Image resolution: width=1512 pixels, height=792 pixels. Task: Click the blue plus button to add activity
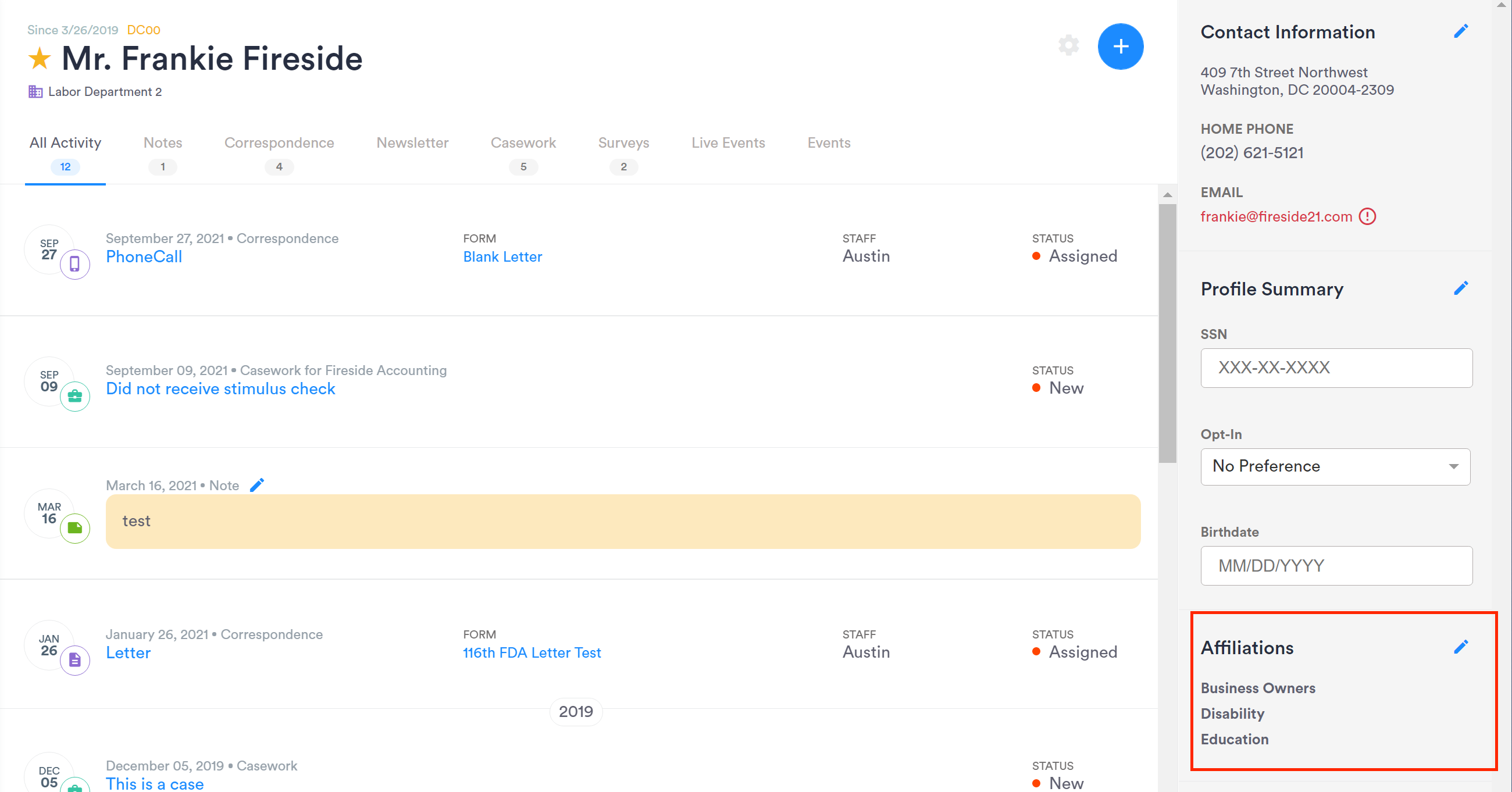tap(1120, 46)
